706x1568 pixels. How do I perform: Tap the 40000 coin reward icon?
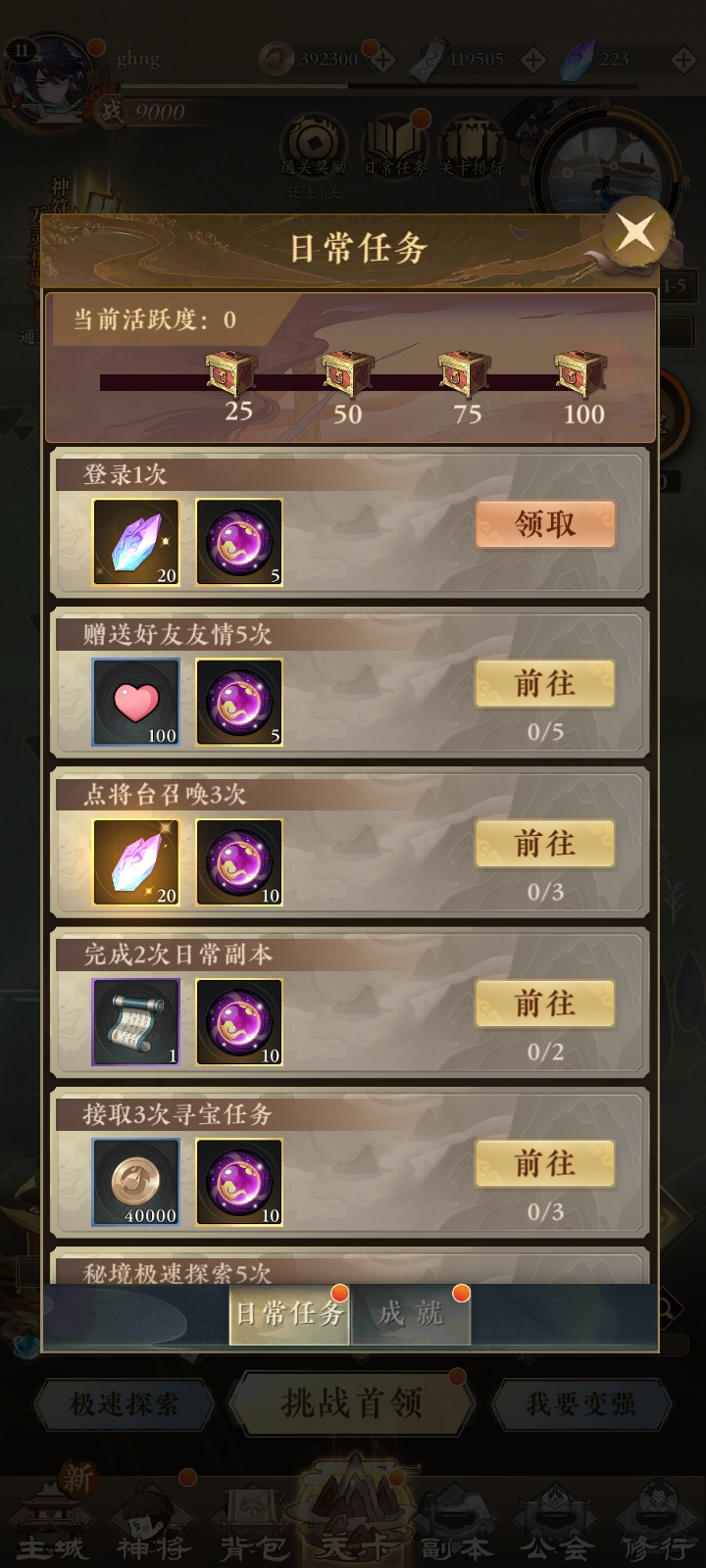[136, 1182]
